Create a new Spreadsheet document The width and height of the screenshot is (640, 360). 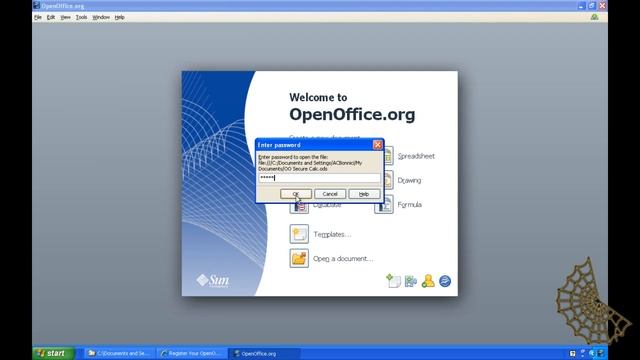[x=416, y=156]
